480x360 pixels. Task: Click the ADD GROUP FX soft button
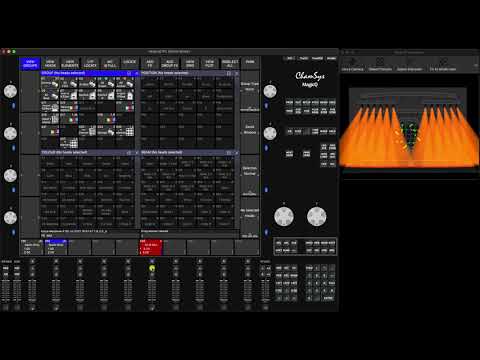tap(170, 63)
